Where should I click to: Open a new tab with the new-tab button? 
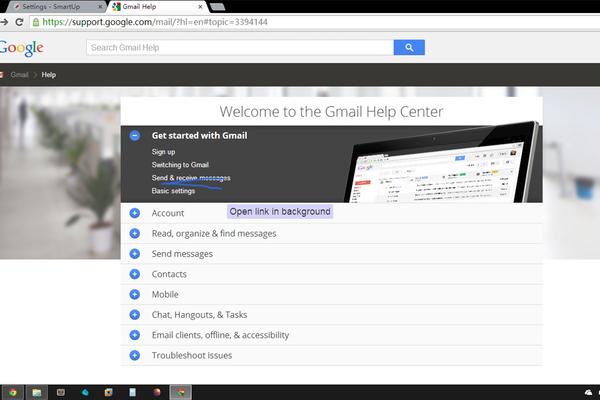[x=218, y=7]
